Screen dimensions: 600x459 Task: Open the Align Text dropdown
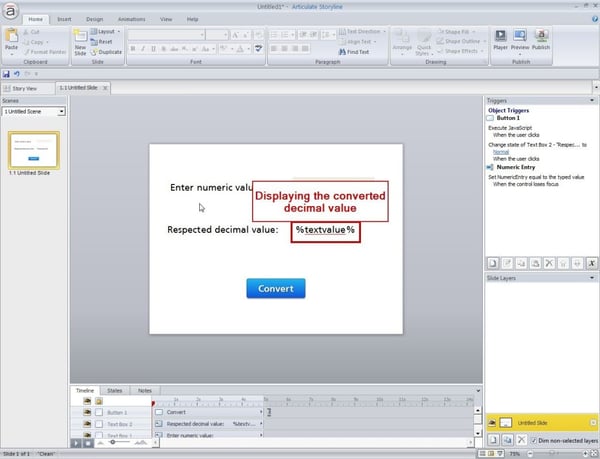[x=358, y=41]
